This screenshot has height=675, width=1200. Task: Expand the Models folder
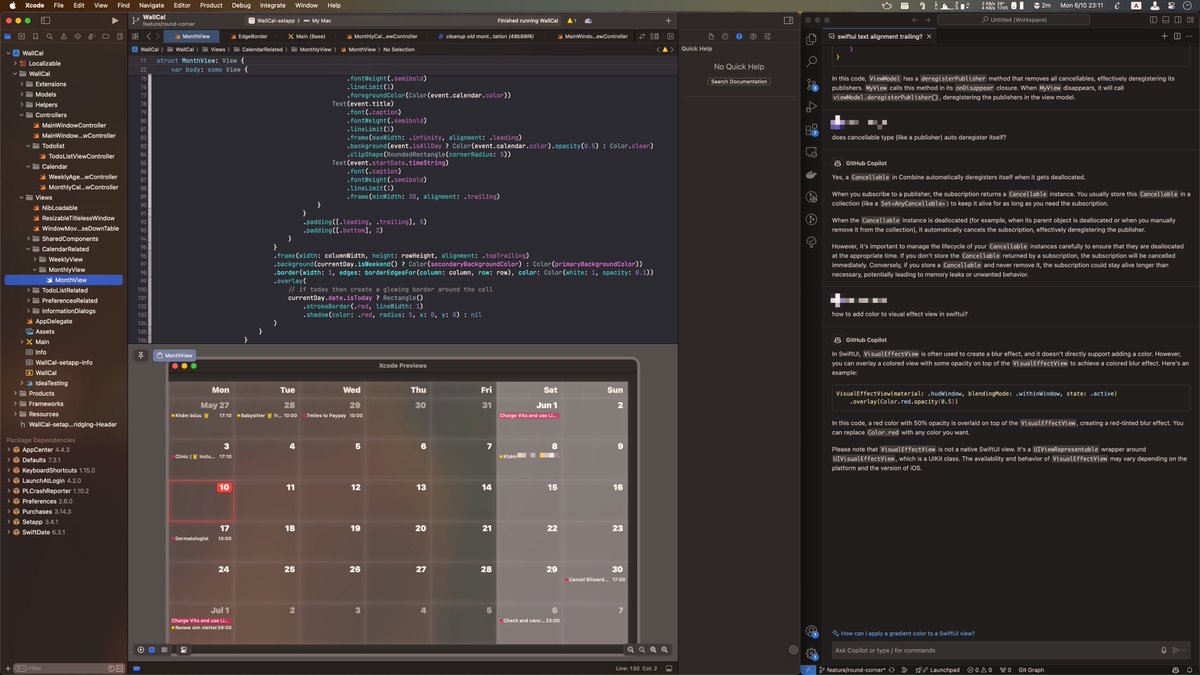(22, 94)
